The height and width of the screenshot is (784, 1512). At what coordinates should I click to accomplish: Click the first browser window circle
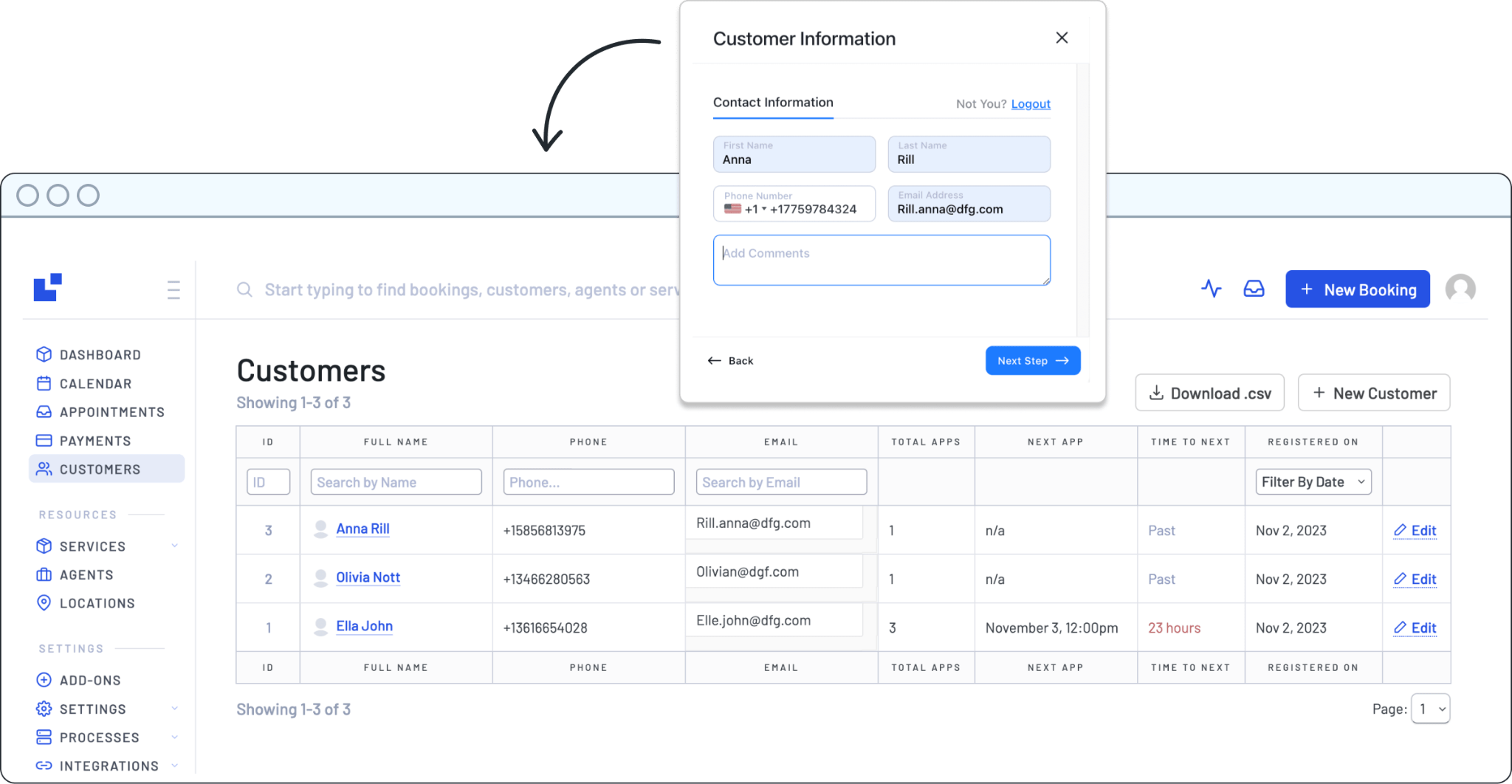click(x=27, y=195)
